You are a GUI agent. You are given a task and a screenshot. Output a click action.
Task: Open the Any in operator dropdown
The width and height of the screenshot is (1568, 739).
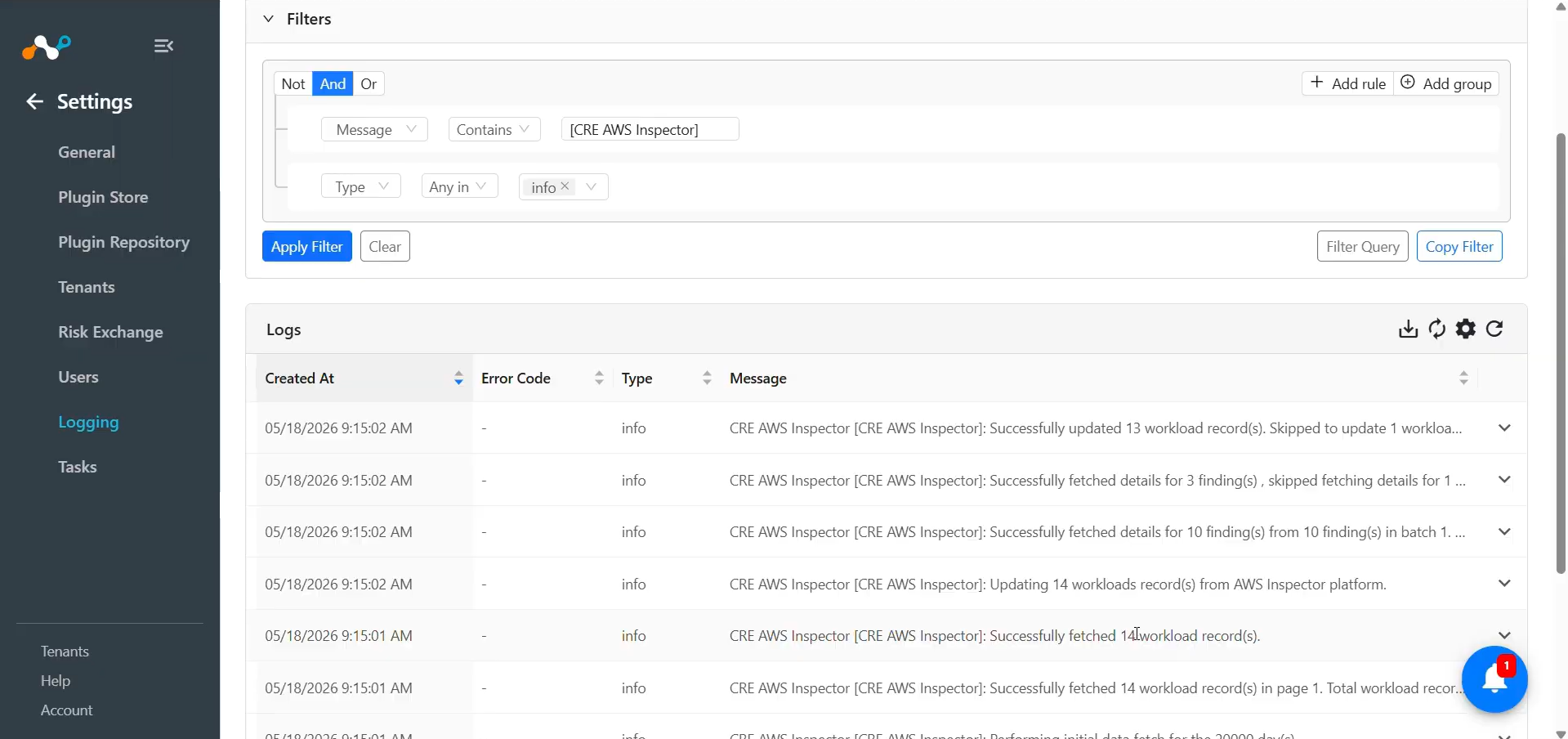coord(459,186)
